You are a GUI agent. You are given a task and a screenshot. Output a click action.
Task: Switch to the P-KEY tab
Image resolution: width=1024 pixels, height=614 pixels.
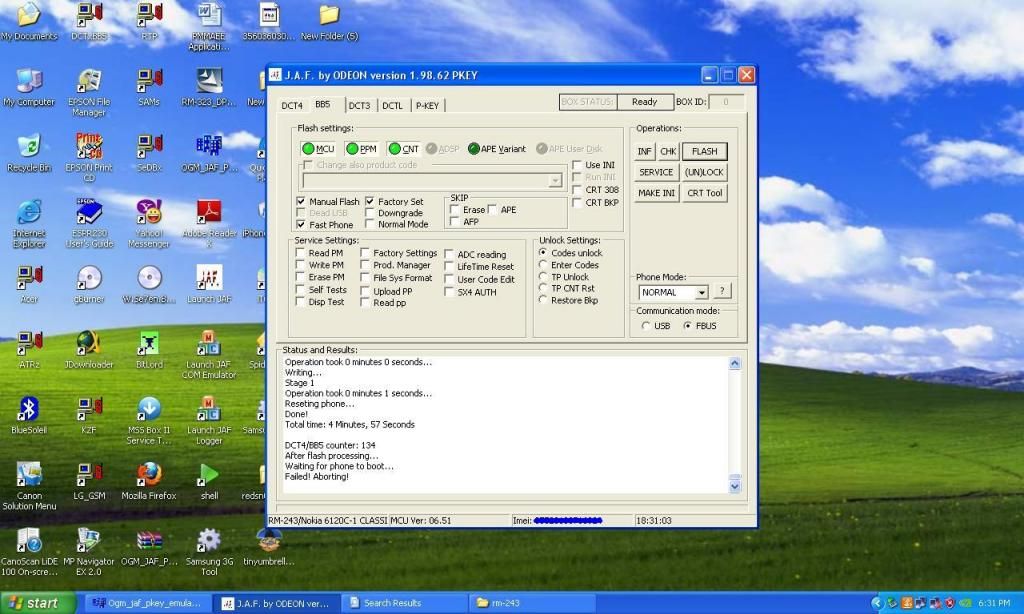[427, 106]
